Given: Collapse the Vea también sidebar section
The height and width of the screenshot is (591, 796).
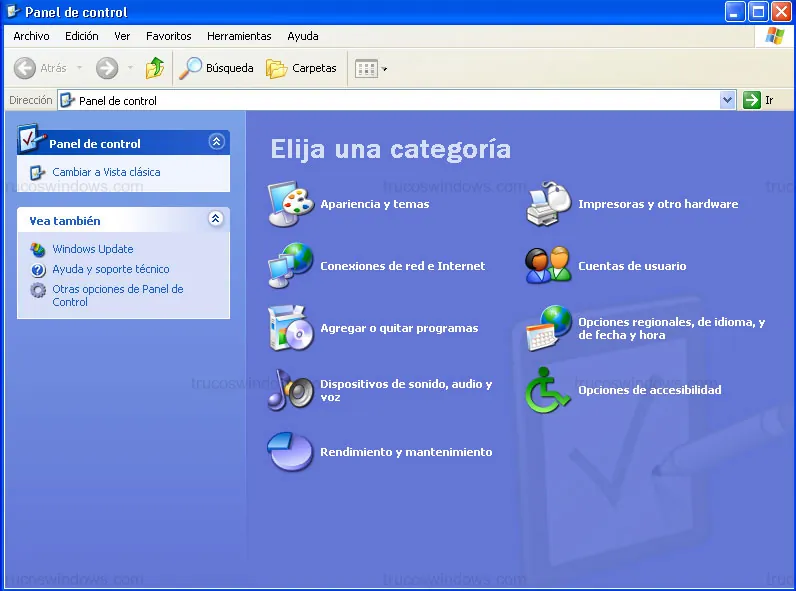Looking at the screenshot, I should click(x=216, y=219).
